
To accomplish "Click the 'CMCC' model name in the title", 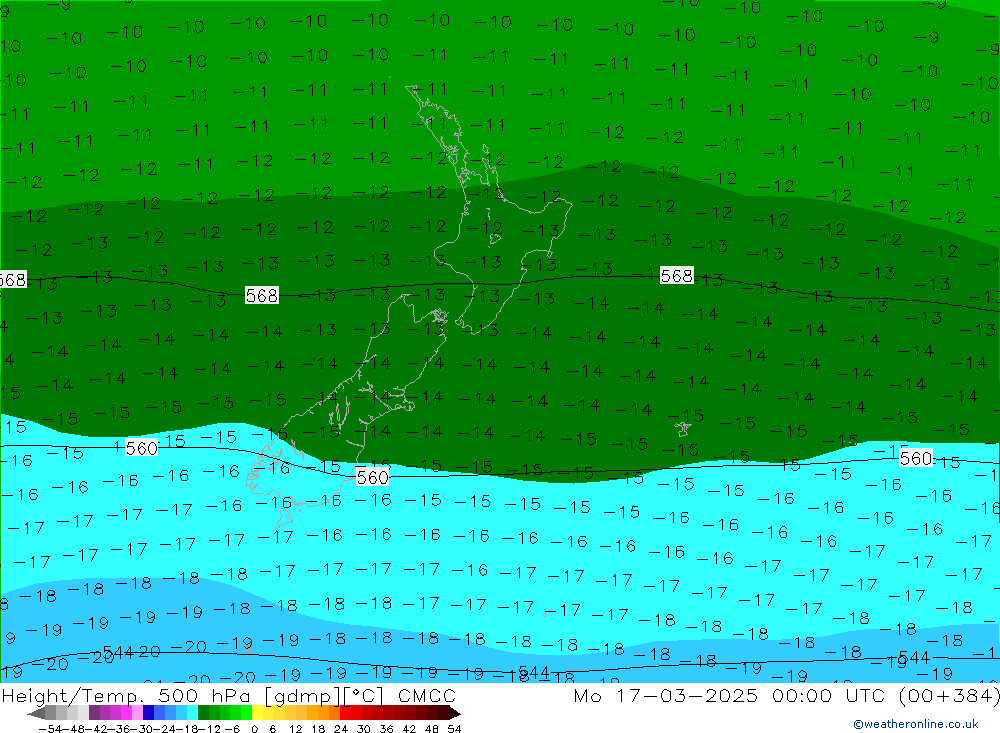I will [x=427, y=695].
